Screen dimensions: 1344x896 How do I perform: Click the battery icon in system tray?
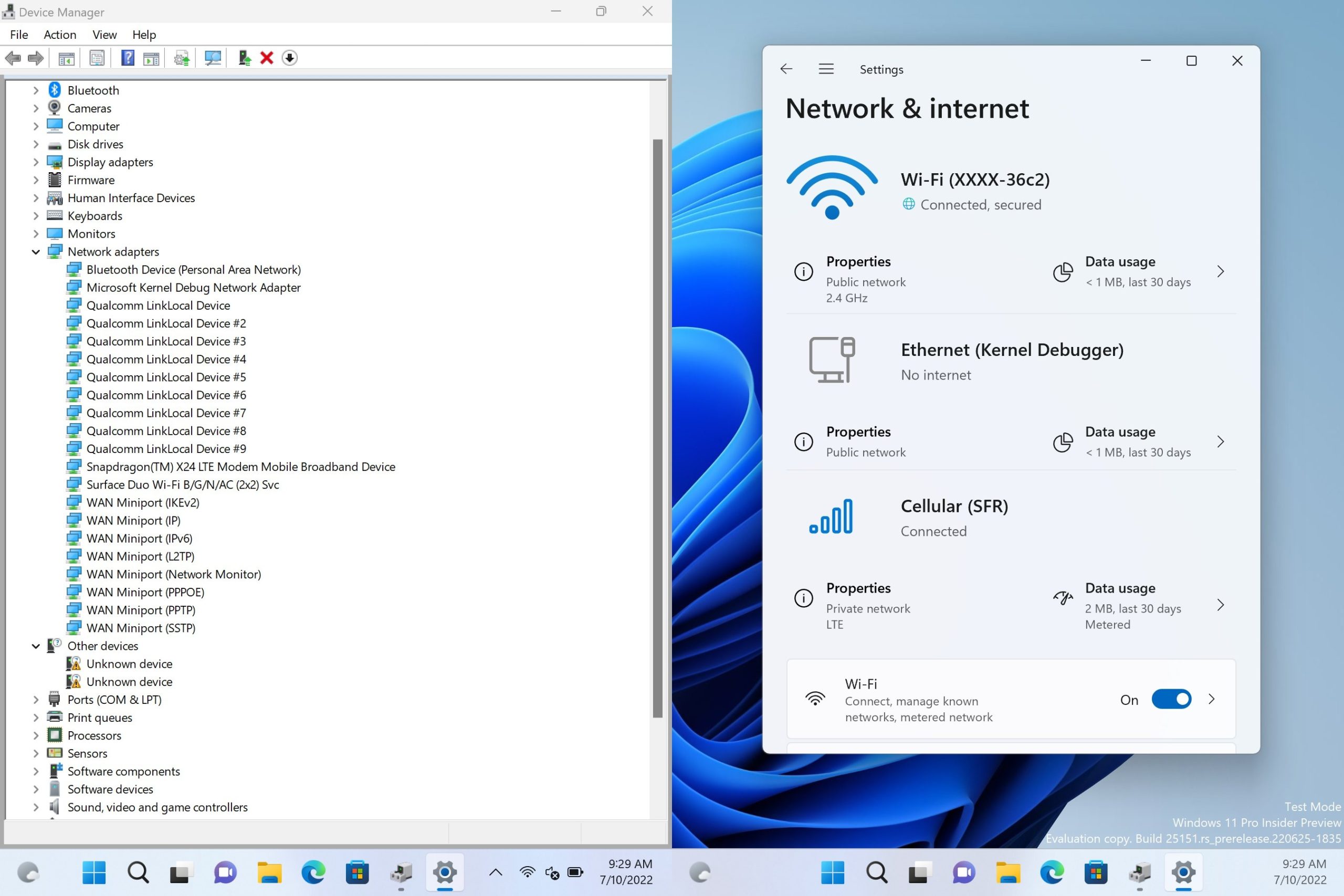click(575, 872)
